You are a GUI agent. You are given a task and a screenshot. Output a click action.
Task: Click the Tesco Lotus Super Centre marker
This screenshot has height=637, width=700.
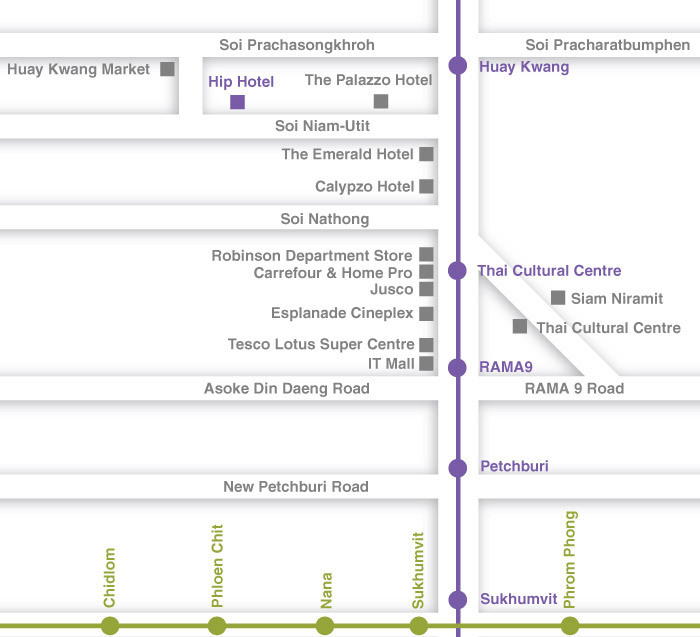[426, 345]
